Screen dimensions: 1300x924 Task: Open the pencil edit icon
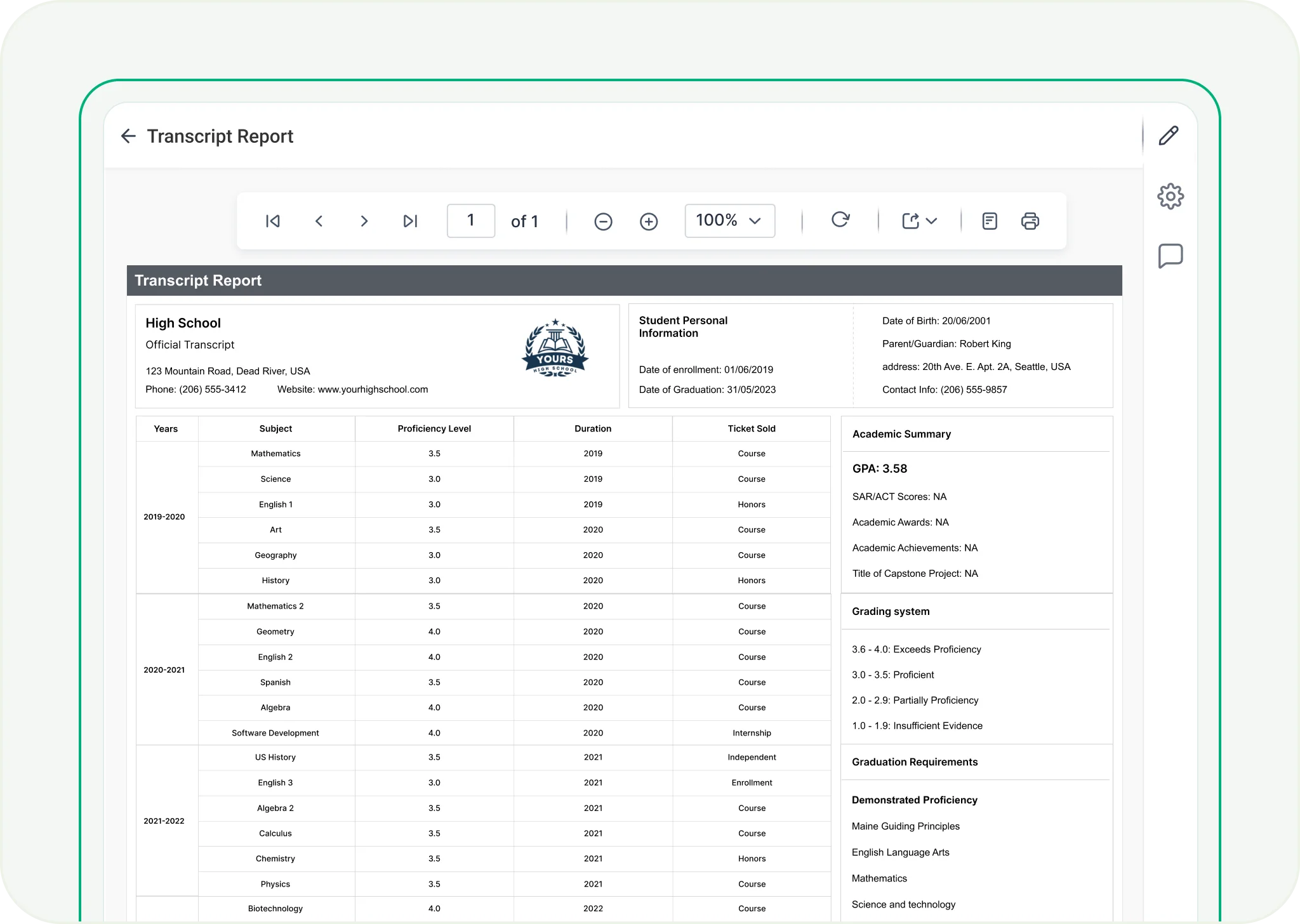point(1169,136)
